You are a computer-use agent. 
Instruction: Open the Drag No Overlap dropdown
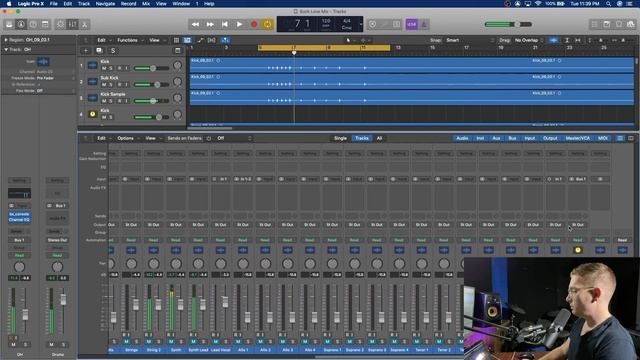click(x=529, y=40)
